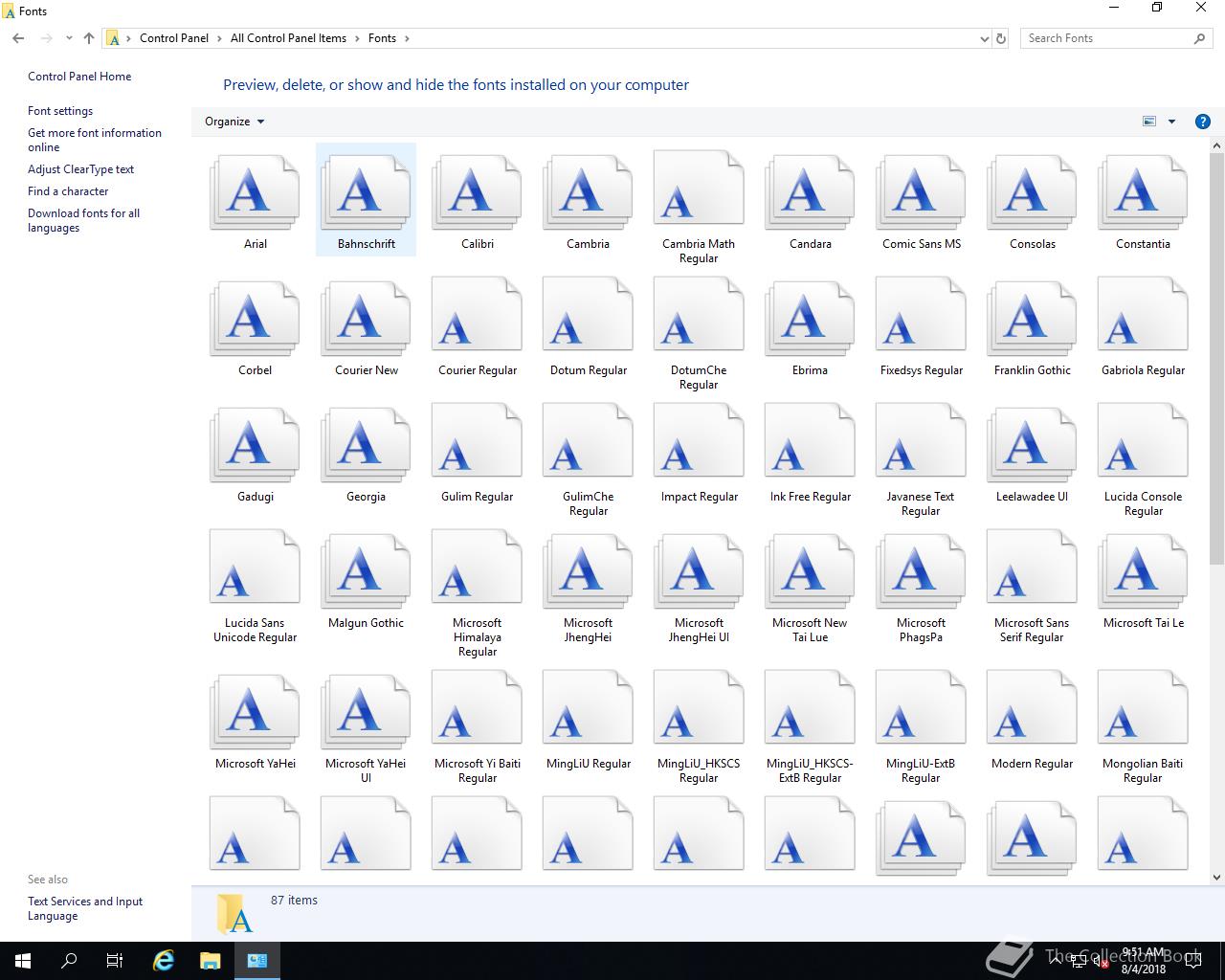This screenshot has height=980, width=1225.
Task: Select the Microsoft JhengHei UI font
Action: (x=699, y=569)
